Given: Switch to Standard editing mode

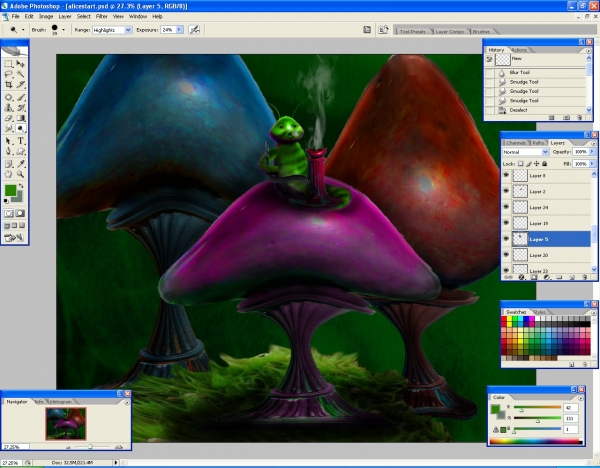Looking at the screenshot, I should [x=8, y=213].
